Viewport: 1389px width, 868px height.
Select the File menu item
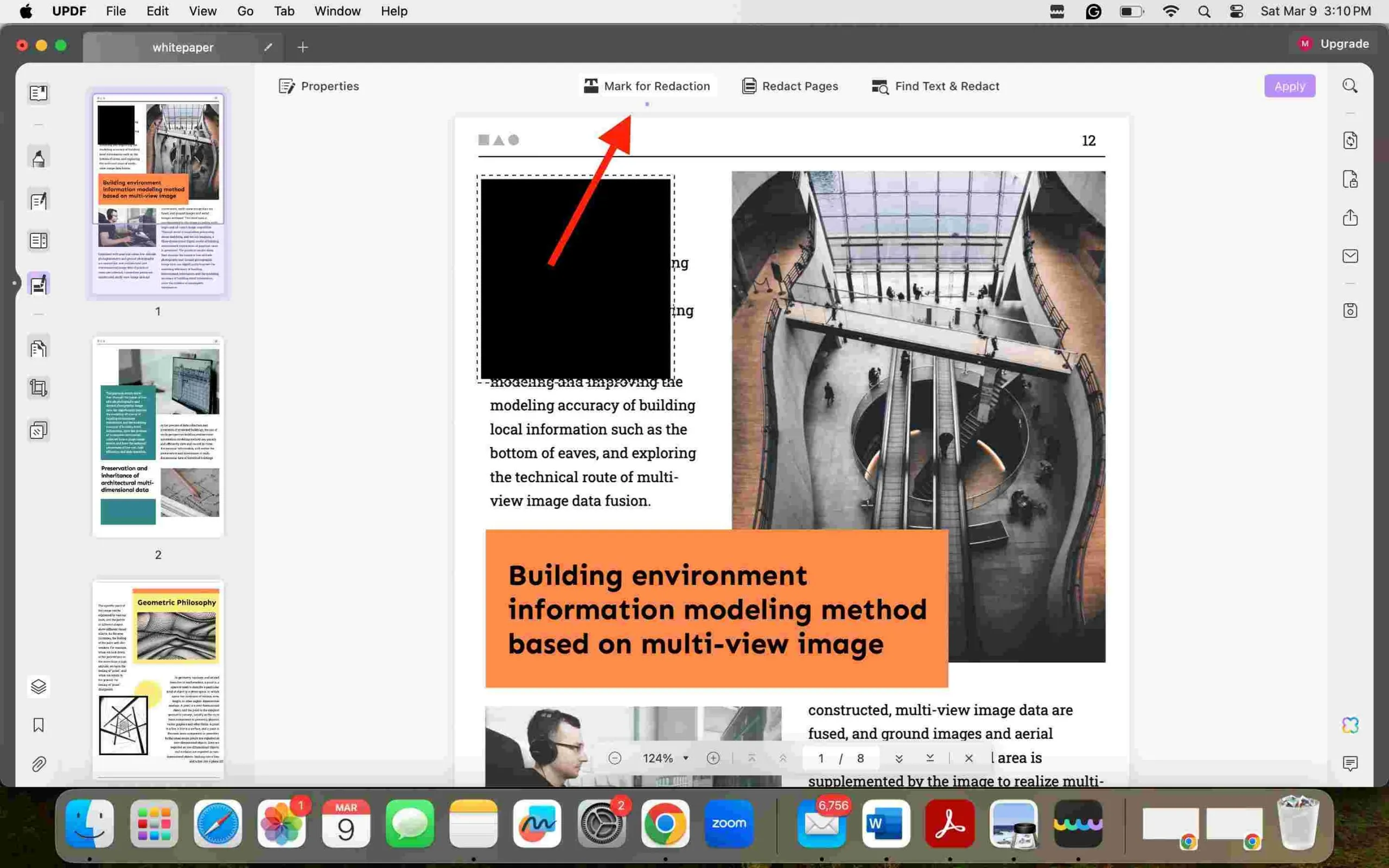[x=115, y=11]
